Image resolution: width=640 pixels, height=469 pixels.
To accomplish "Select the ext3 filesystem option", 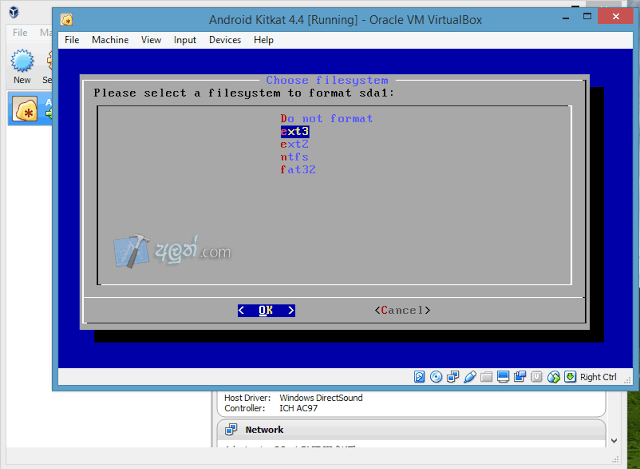I will tap(294, 131).
